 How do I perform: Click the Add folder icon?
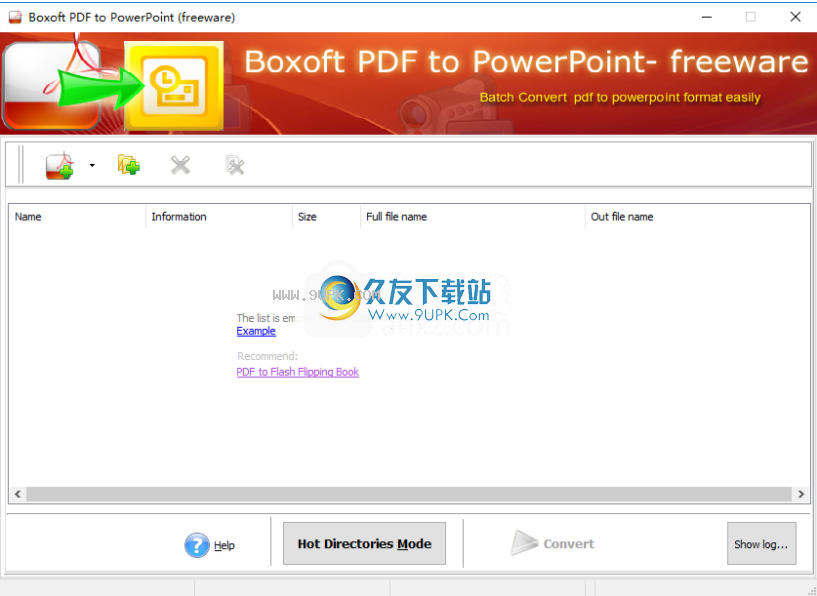[x=129, y=165]
